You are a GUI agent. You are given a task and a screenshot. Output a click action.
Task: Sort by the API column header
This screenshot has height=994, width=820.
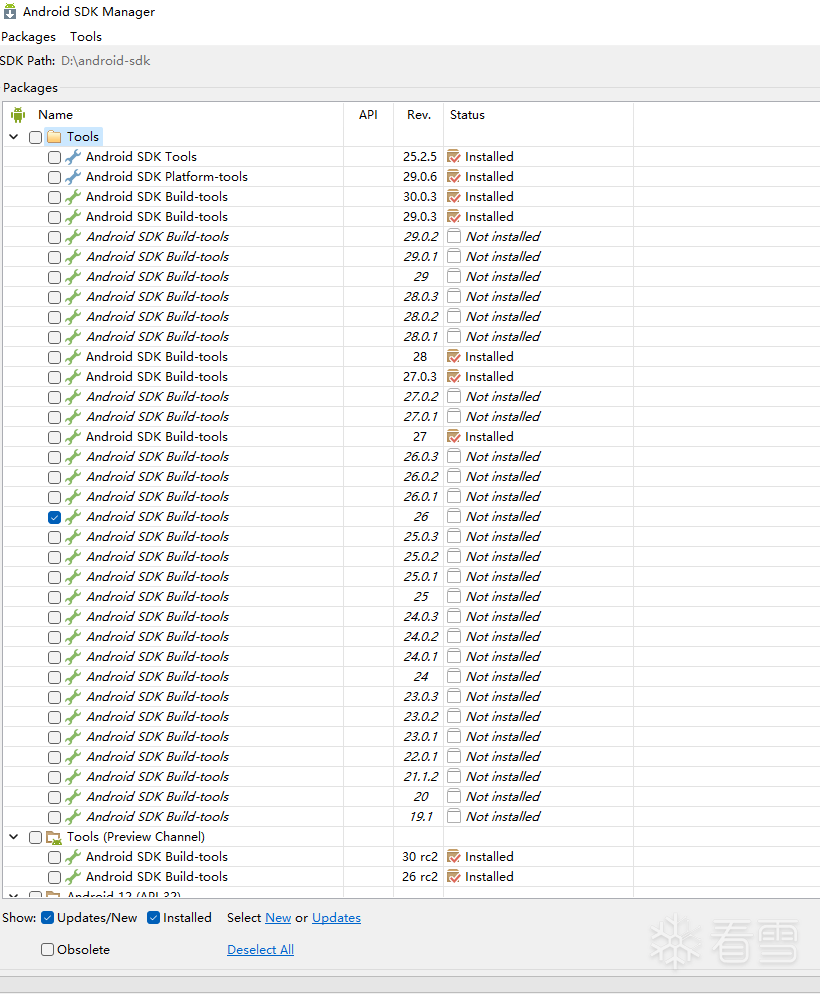pos(368,115)
